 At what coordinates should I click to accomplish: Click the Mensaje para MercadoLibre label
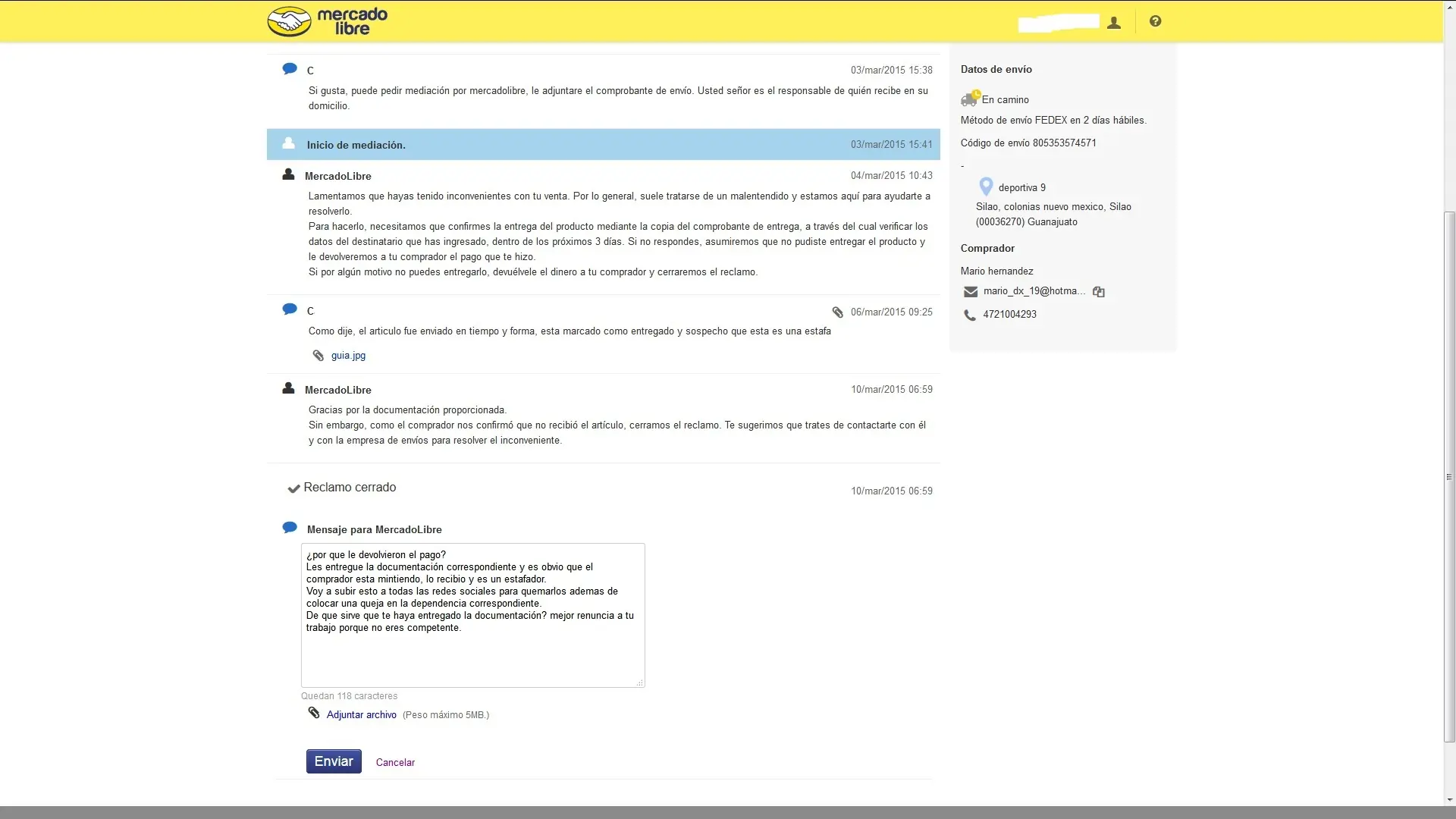pyautogui.click(x=374, y=530)
